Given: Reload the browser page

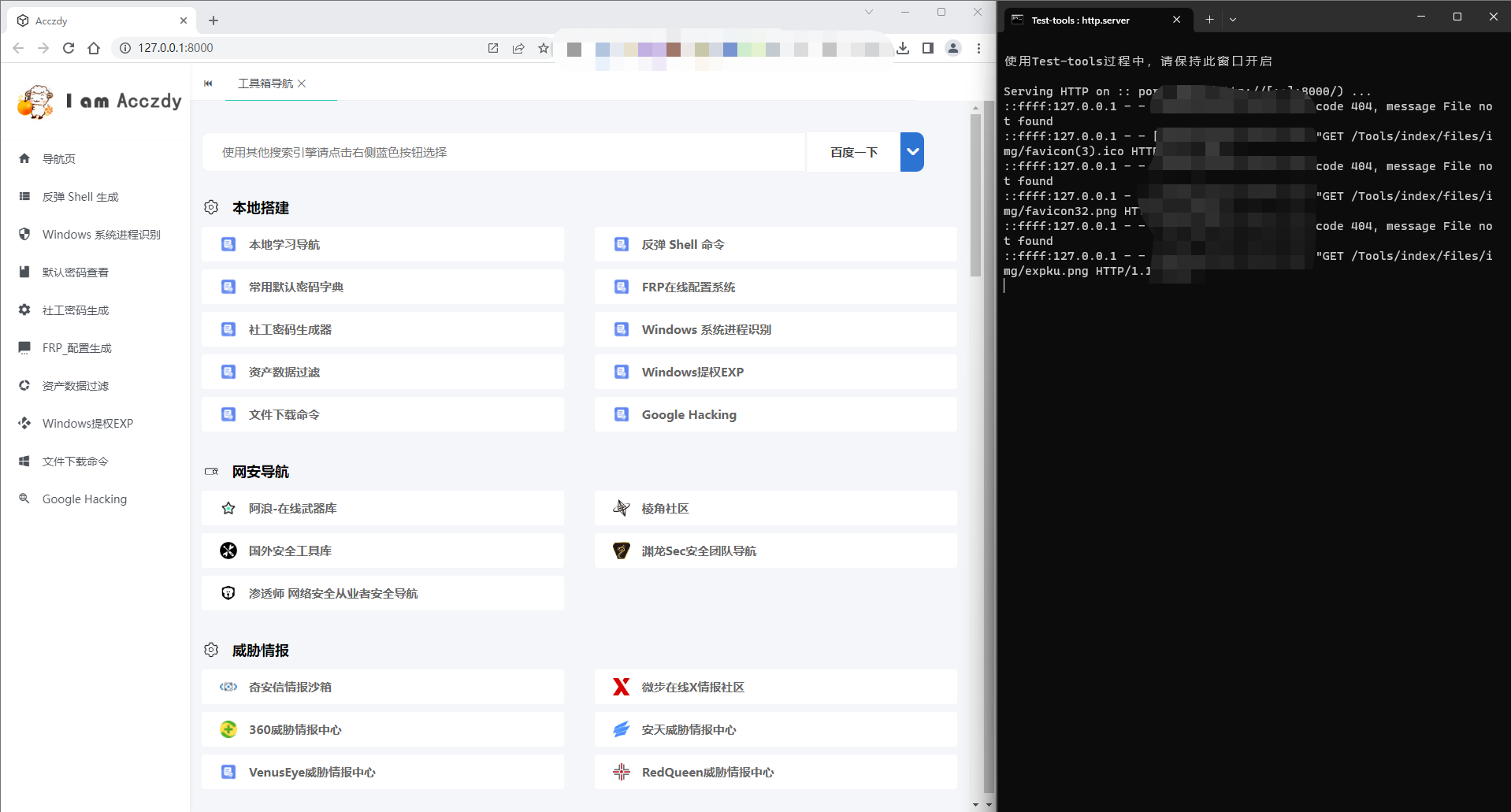Looking at the screenshot, I should coord(69,48).
